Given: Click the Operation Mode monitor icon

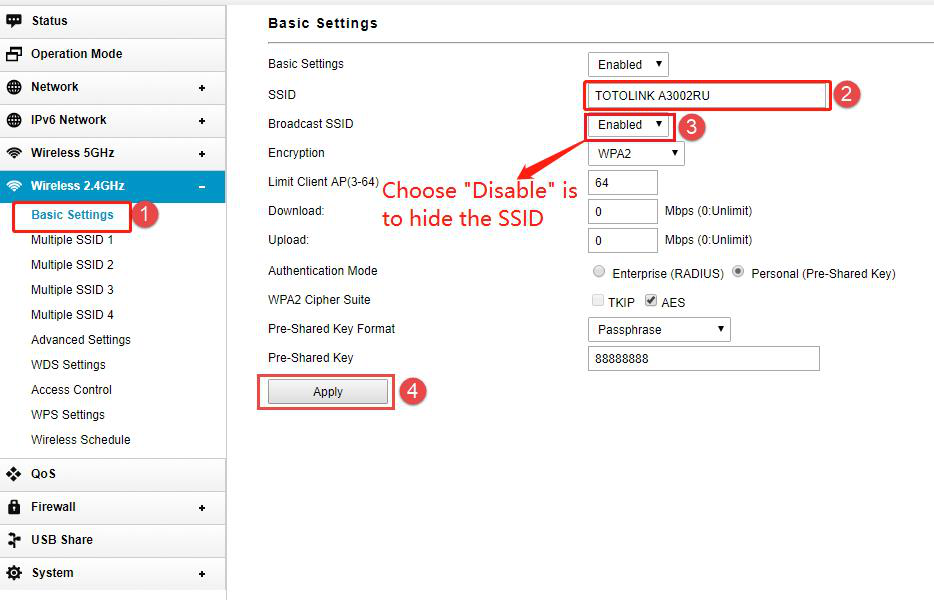Looking at the screenshot, I should [14, 54].
